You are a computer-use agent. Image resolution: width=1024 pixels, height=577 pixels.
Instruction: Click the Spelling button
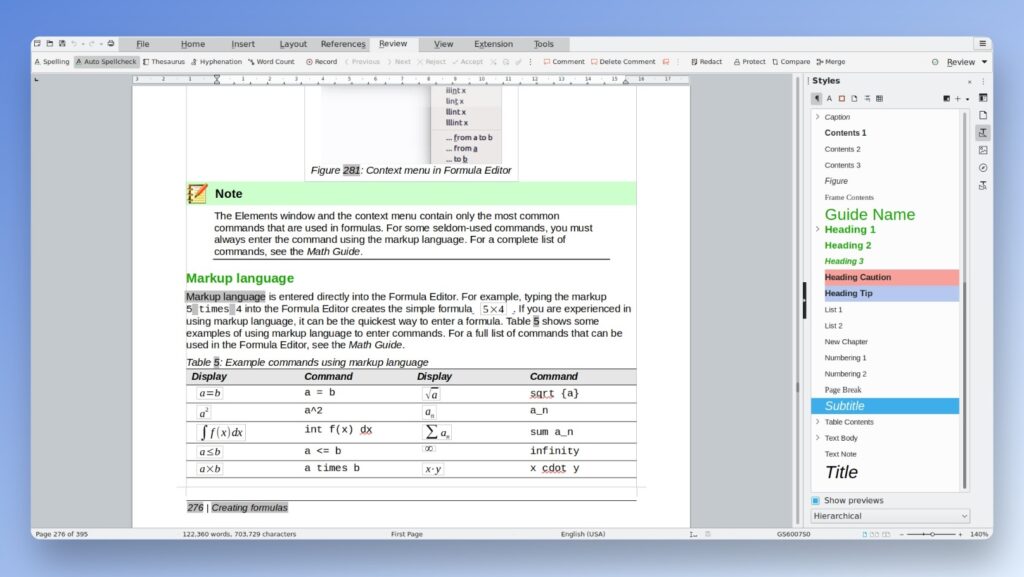click(52, 62)
